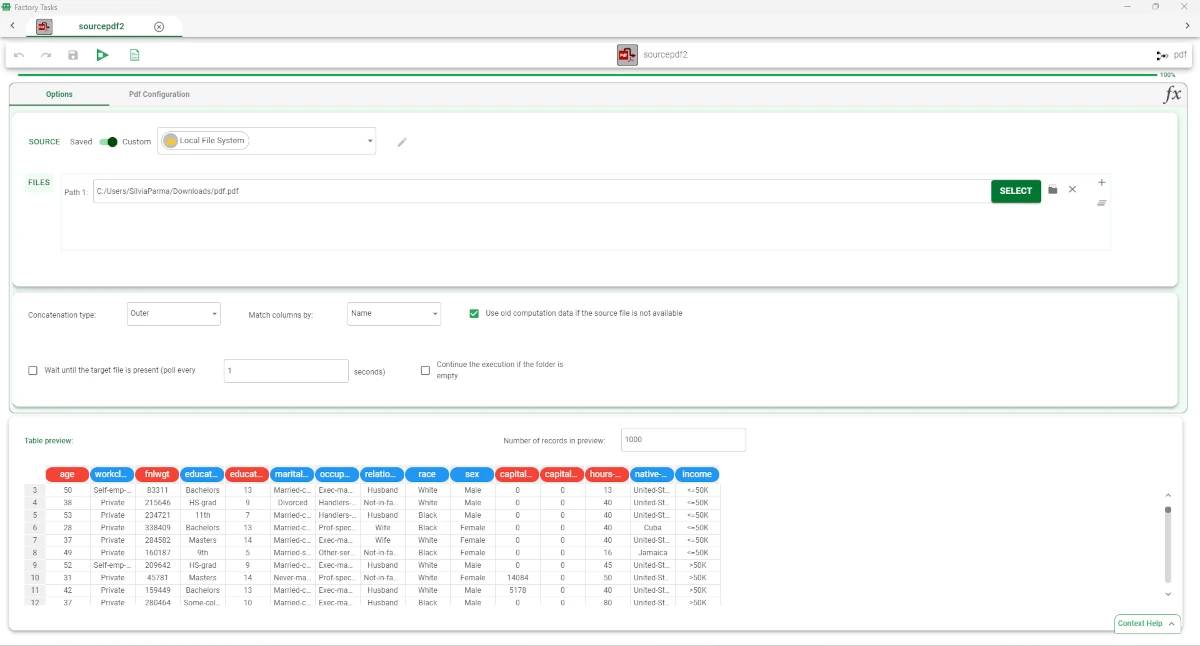The width and height of the screenshot is (1200, 646).
Task: Click the cell showing Cuba
Action: (x=652, y=528)
